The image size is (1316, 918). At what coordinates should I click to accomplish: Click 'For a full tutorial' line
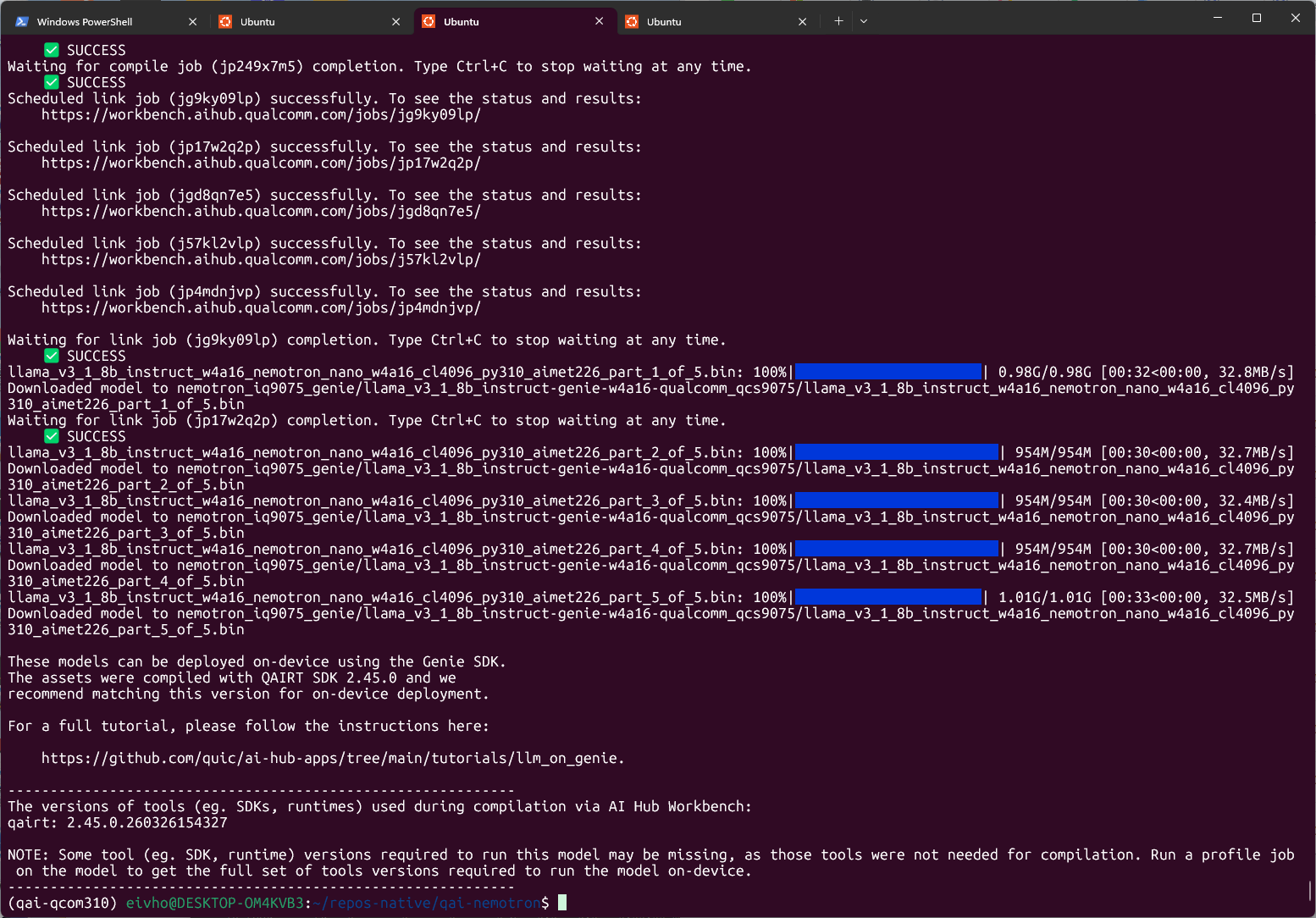pos(248,726)
